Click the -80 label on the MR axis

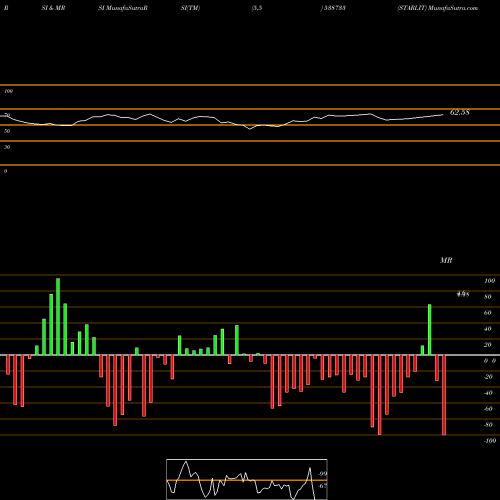pyautogui.click(x=488, y=425)
